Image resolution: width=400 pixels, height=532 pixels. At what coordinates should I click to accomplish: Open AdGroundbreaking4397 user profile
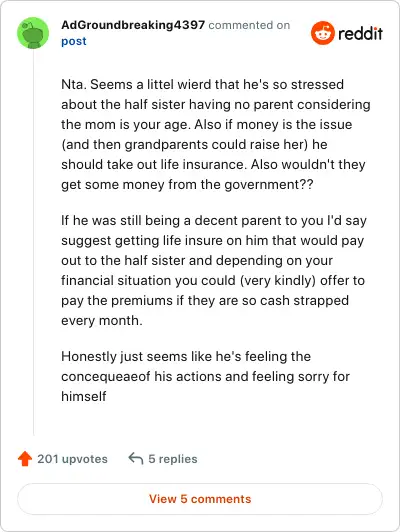pos(133,25)
